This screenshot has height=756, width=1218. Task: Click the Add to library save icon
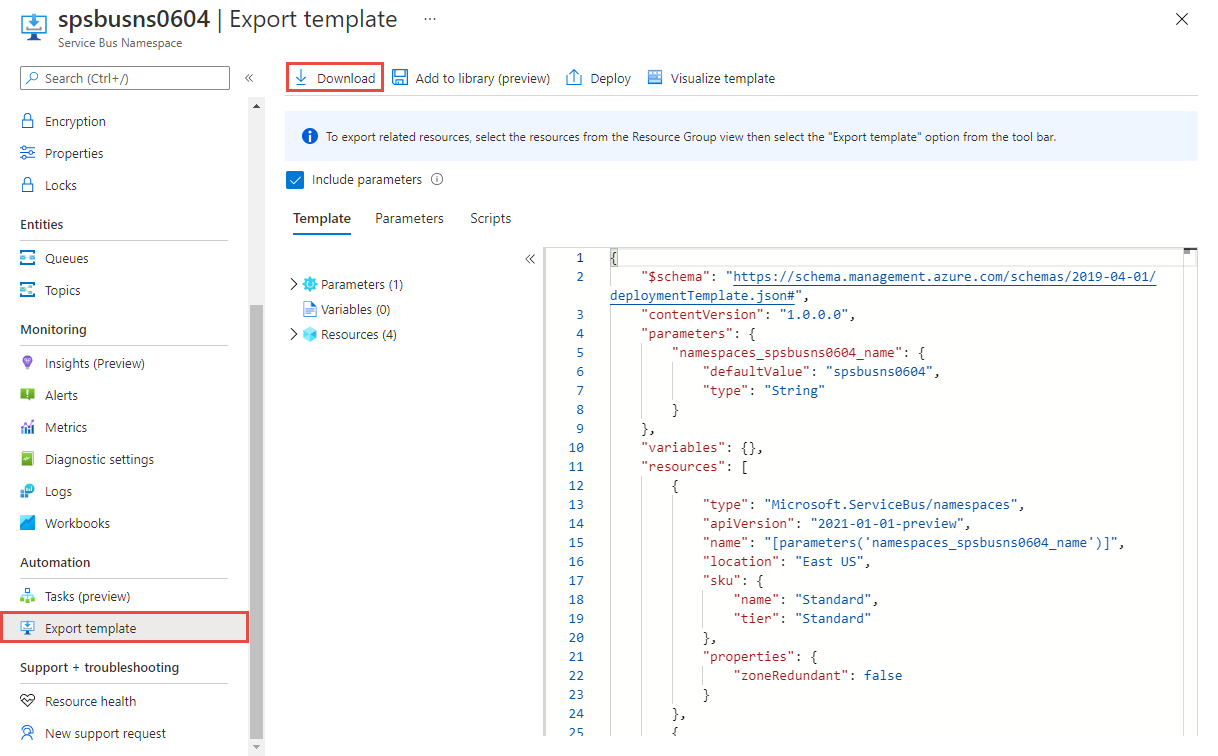(x=400, y=78)
